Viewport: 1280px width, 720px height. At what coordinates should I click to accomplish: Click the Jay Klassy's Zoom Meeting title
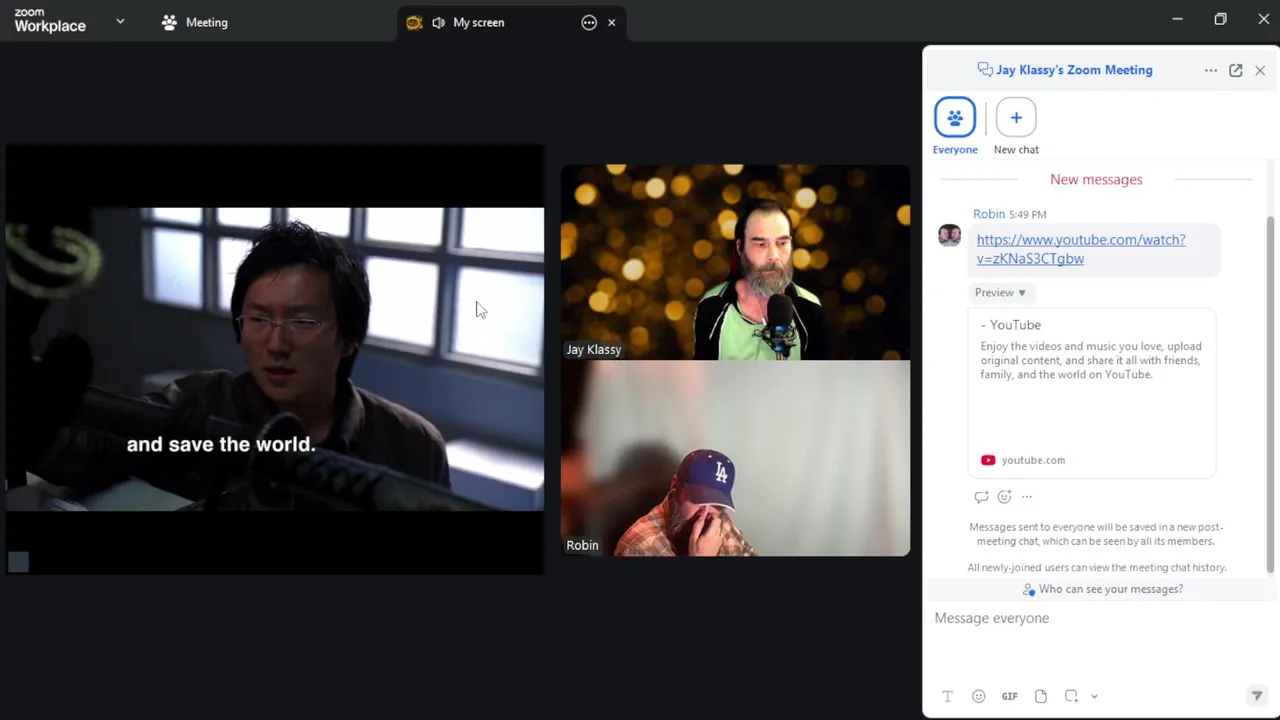tap(1074, 70)
